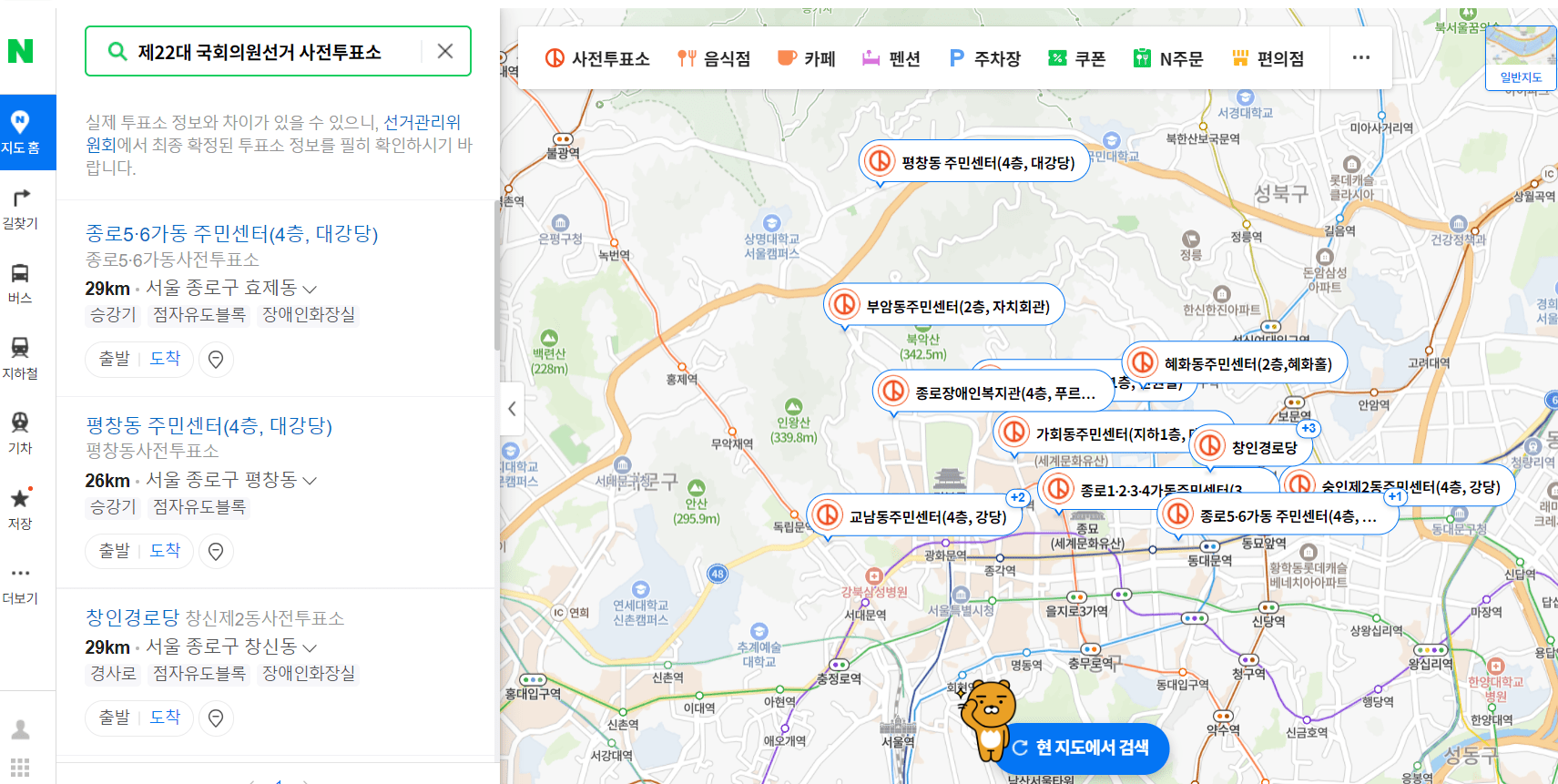The width and height of the screenshot is (1558, 784).
Task: Select the 음식점 map category
Action: [714, 58]
